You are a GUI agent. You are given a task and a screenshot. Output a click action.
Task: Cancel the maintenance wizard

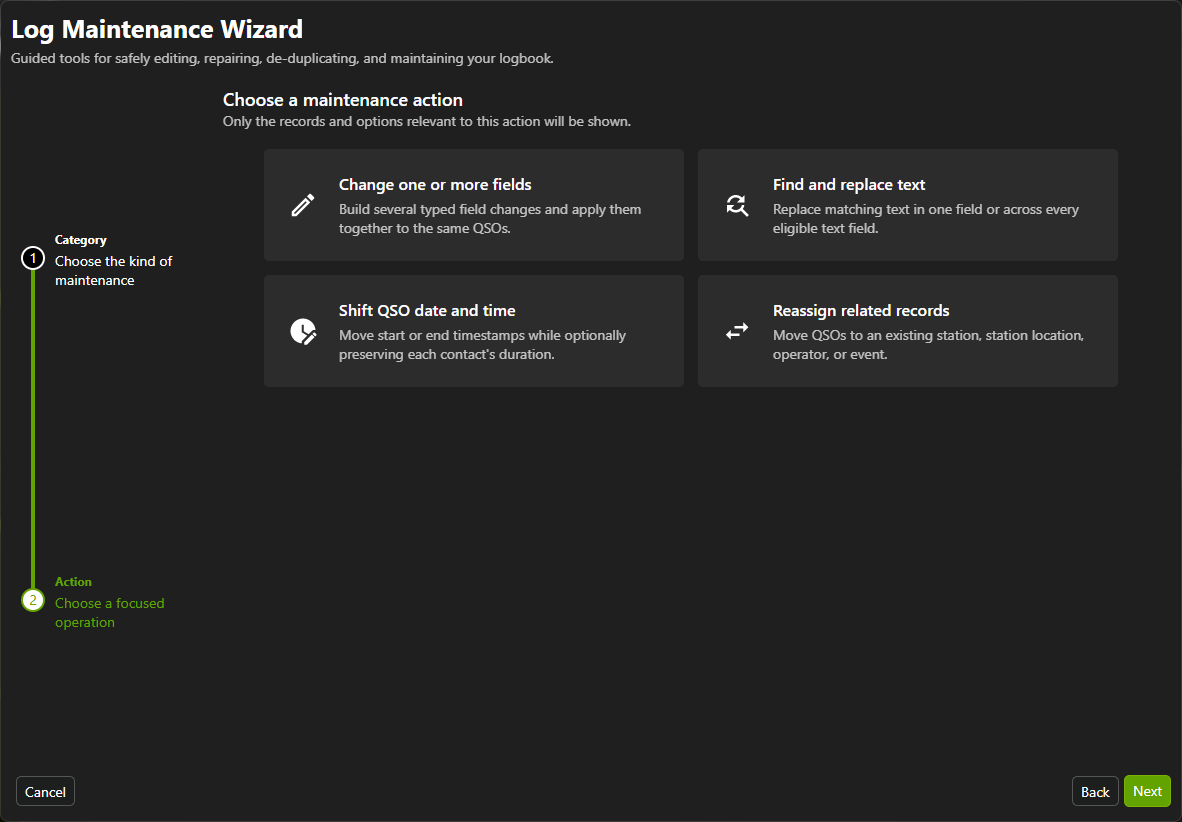(x=45, y=791)
